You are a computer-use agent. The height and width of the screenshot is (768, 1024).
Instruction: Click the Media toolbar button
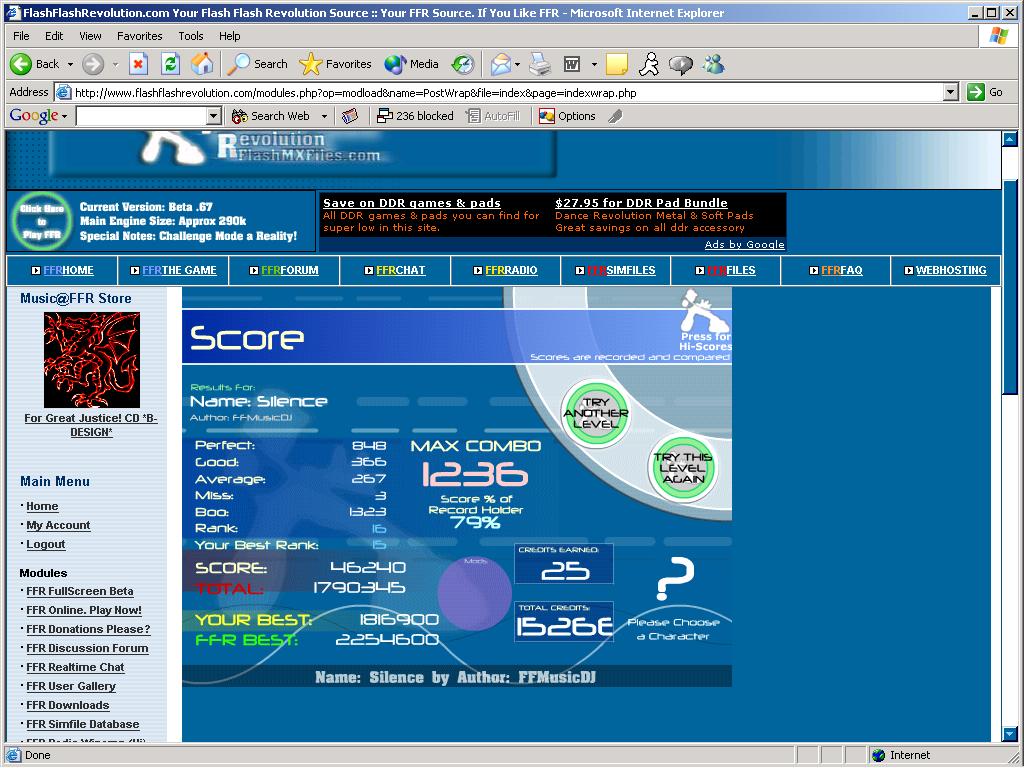pyautogui.click(x=411, y=64)
